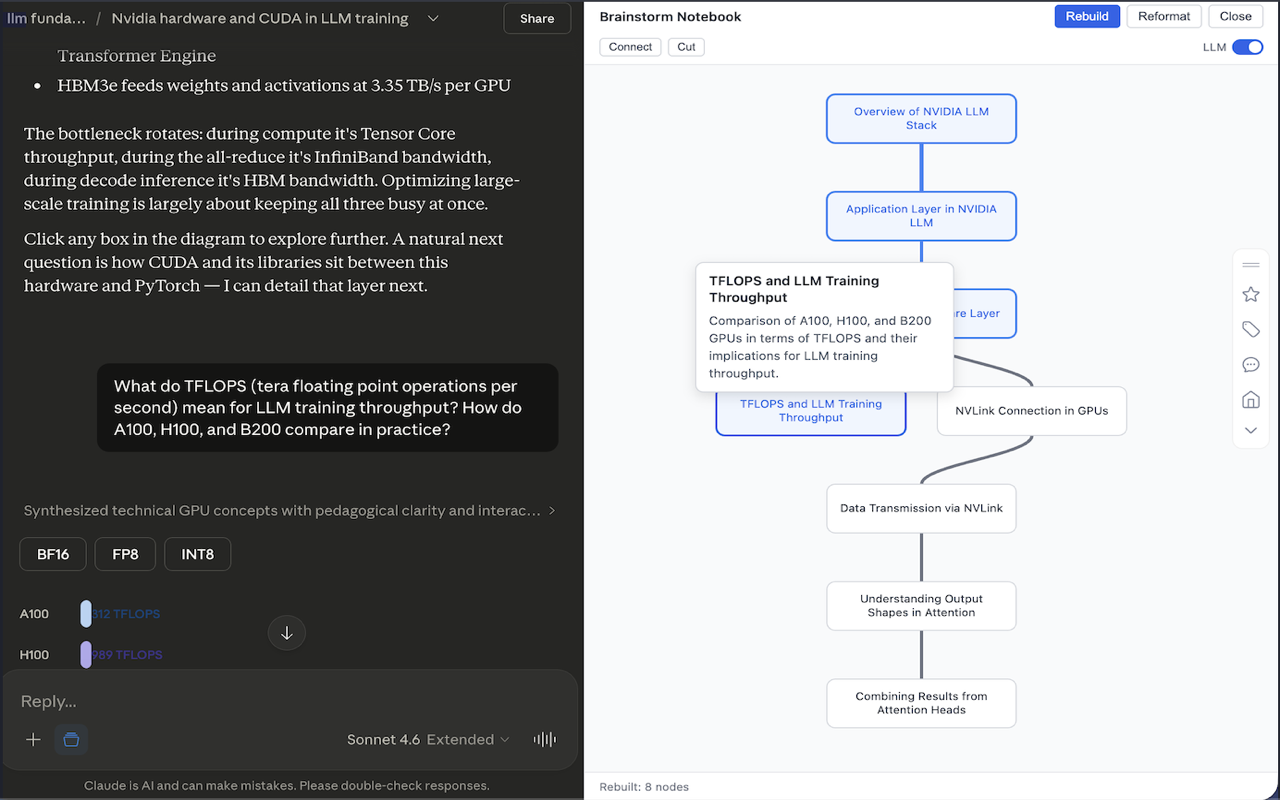The height and width of the screenshot is (800, 1280).
Task: Select the INT8 precision option
Action: [197, 554]
